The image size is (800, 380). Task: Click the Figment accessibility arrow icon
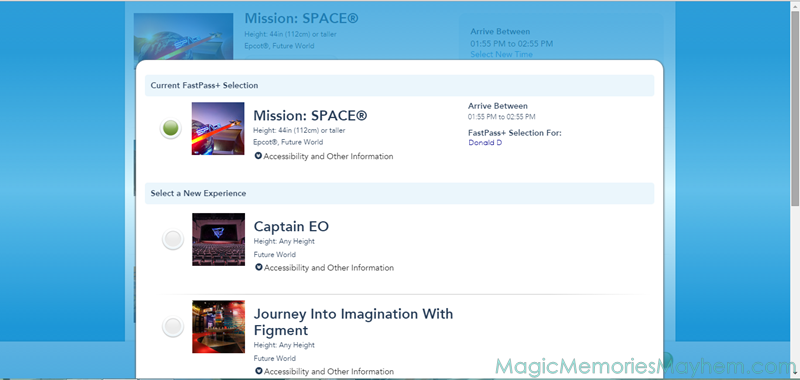pyautogui.click(x=259, y=371)
